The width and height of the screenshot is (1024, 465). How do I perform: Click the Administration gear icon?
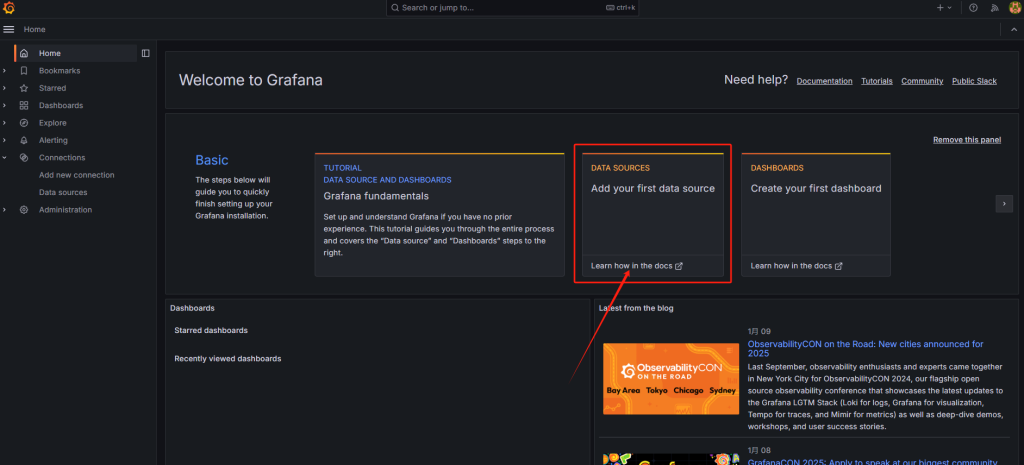point(24,210)
